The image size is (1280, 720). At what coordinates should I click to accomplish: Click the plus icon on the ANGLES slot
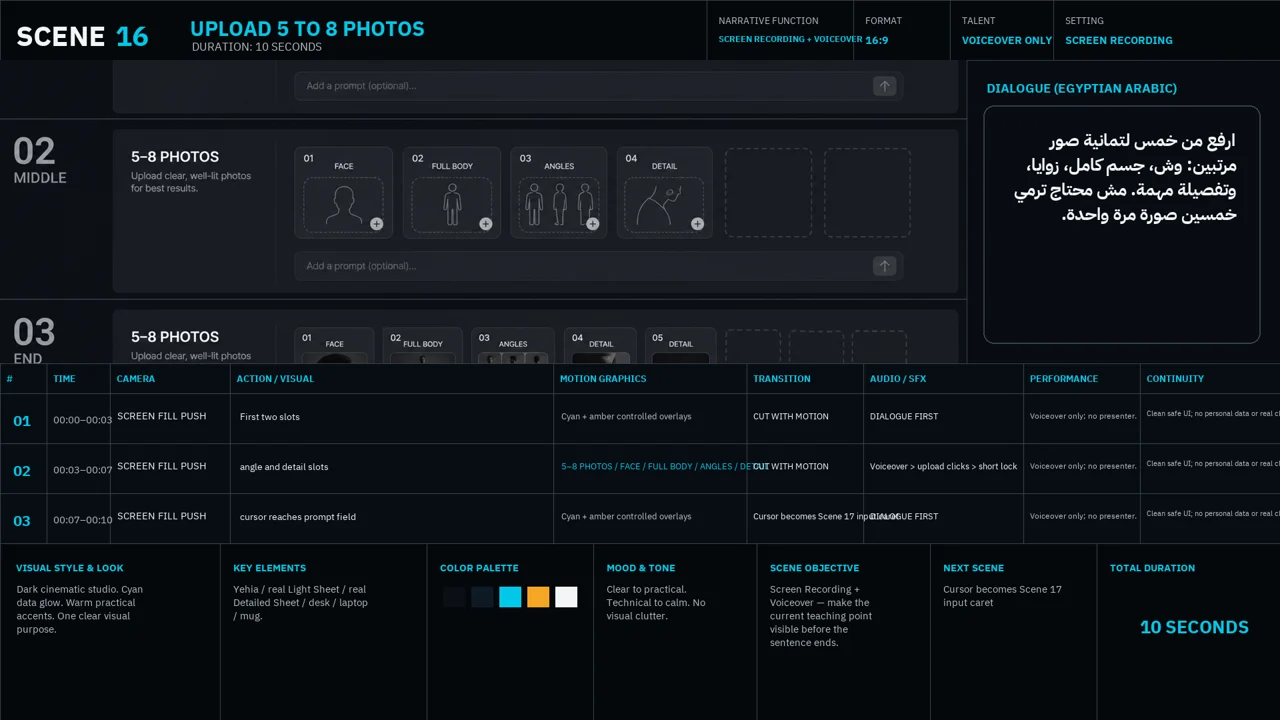tap(593, 224)
